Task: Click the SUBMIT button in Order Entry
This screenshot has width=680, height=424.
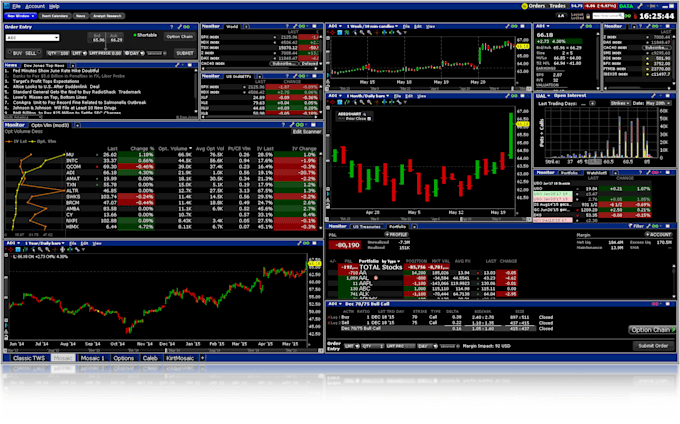Action: coord(185,53)
